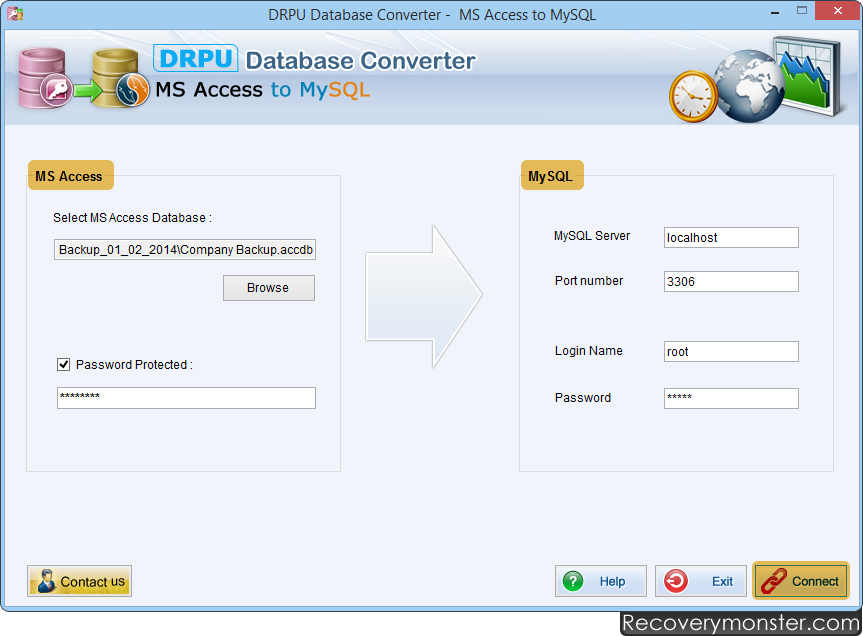Click the Contact us person icon
The height and width of the screenshot is (636, 863).
point(46,581)
